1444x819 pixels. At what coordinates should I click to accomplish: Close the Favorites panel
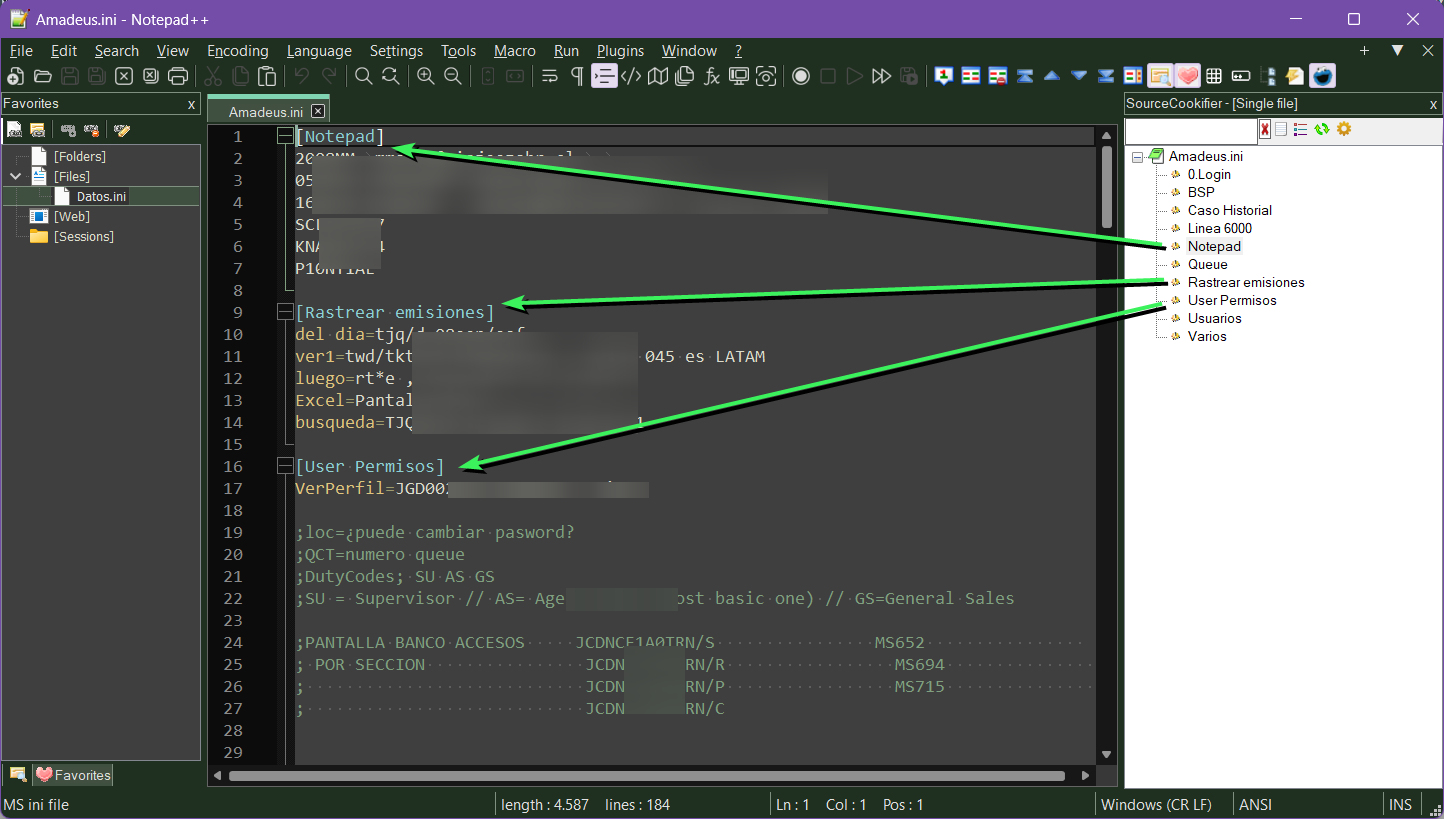[191, 104]
